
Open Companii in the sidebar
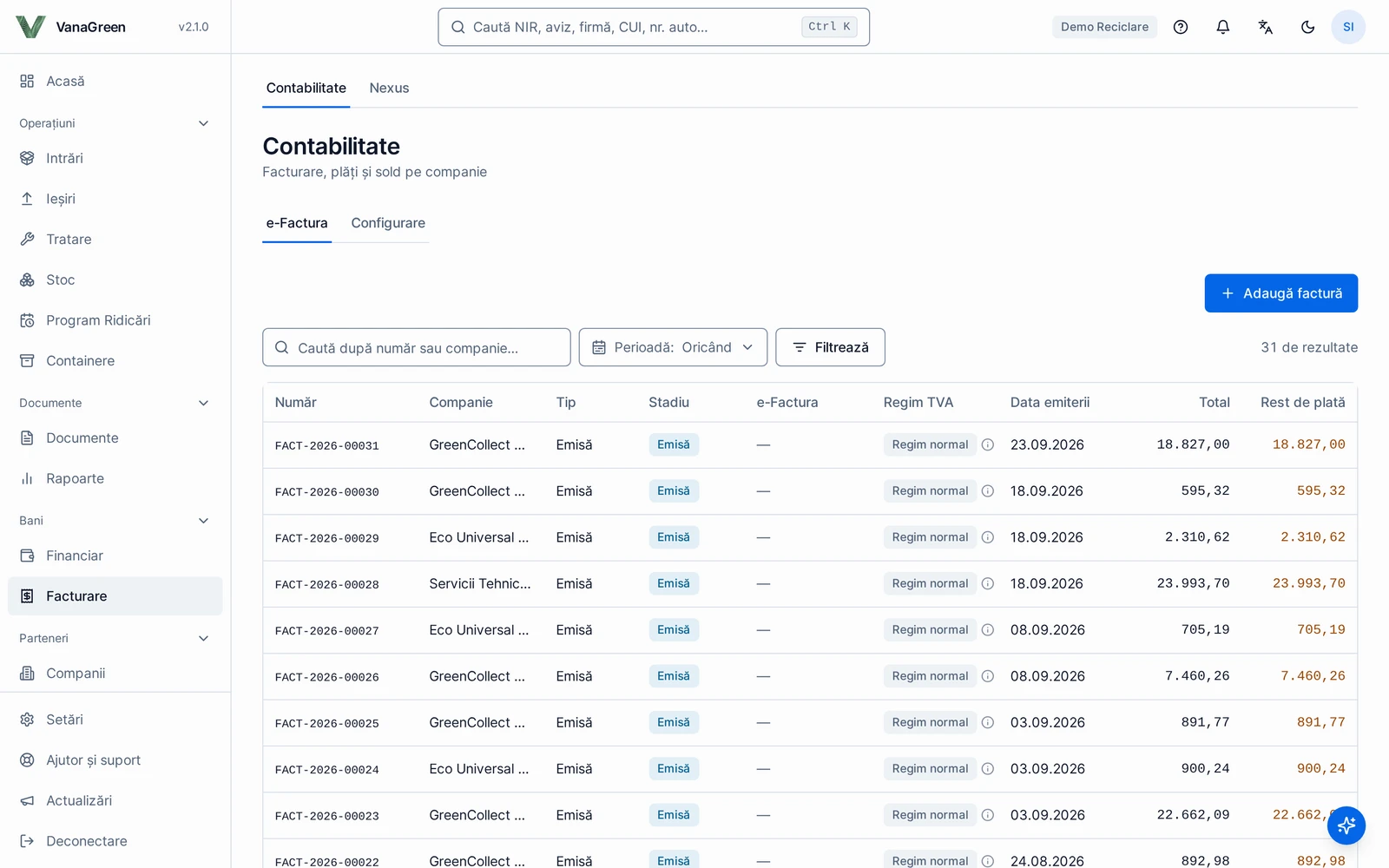(x=115, y=674)
